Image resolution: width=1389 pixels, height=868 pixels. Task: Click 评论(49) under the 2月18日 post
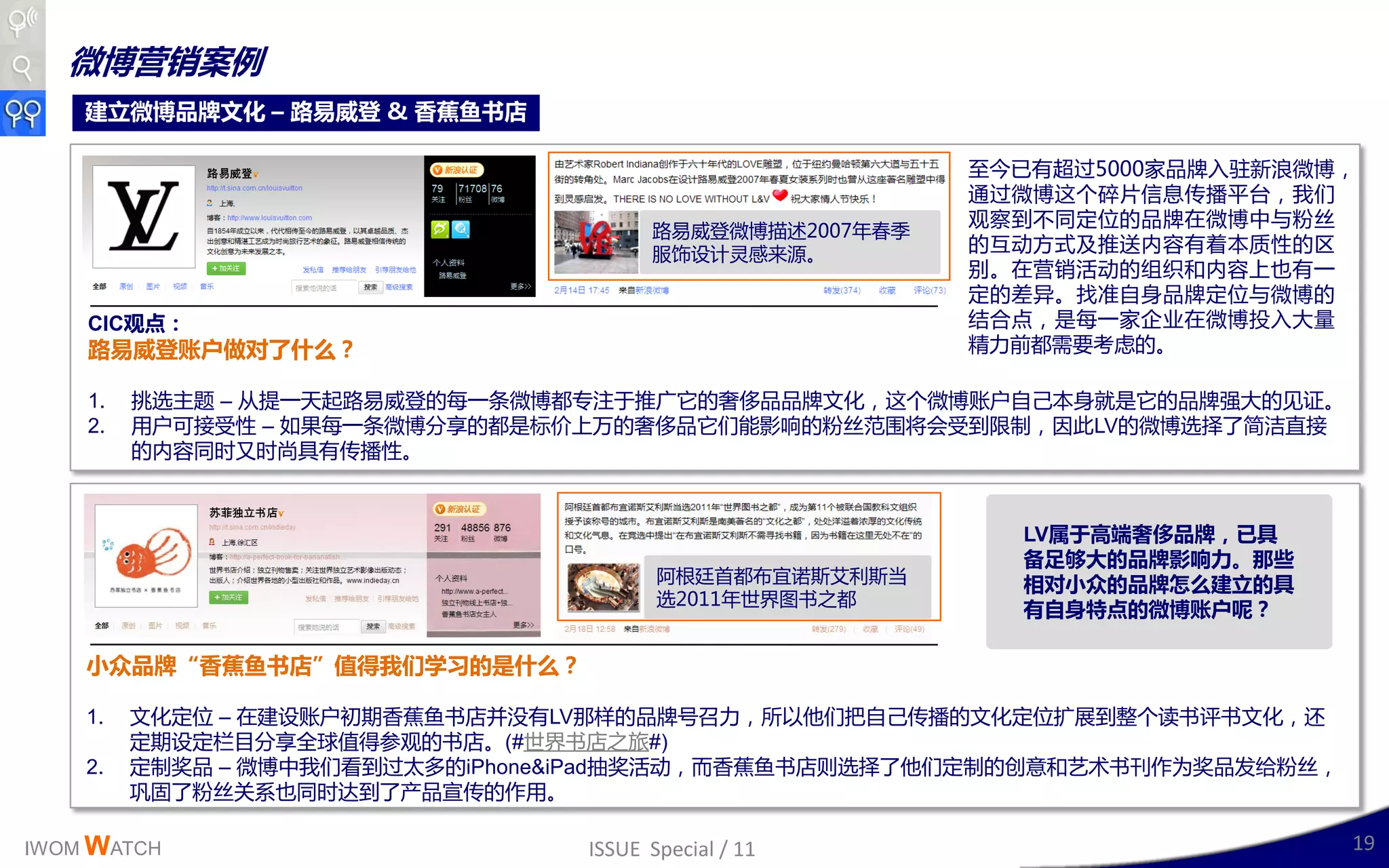tap(909, 629)
